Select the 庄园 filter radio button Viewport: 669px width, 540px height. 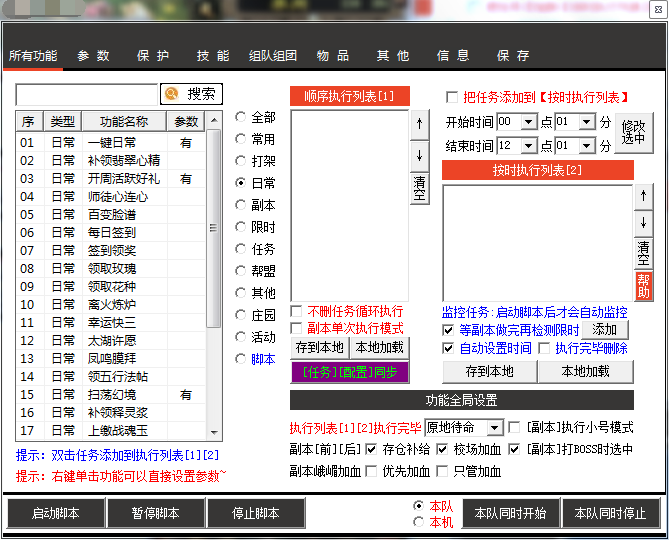[241, 315]
